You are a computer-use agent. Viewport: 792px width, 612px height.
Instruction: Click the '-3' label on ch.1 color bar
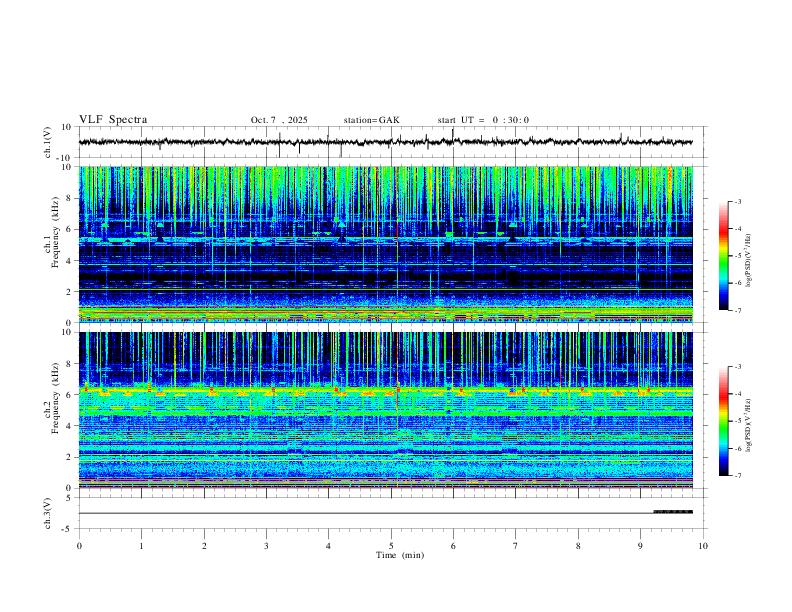[737, 201]
